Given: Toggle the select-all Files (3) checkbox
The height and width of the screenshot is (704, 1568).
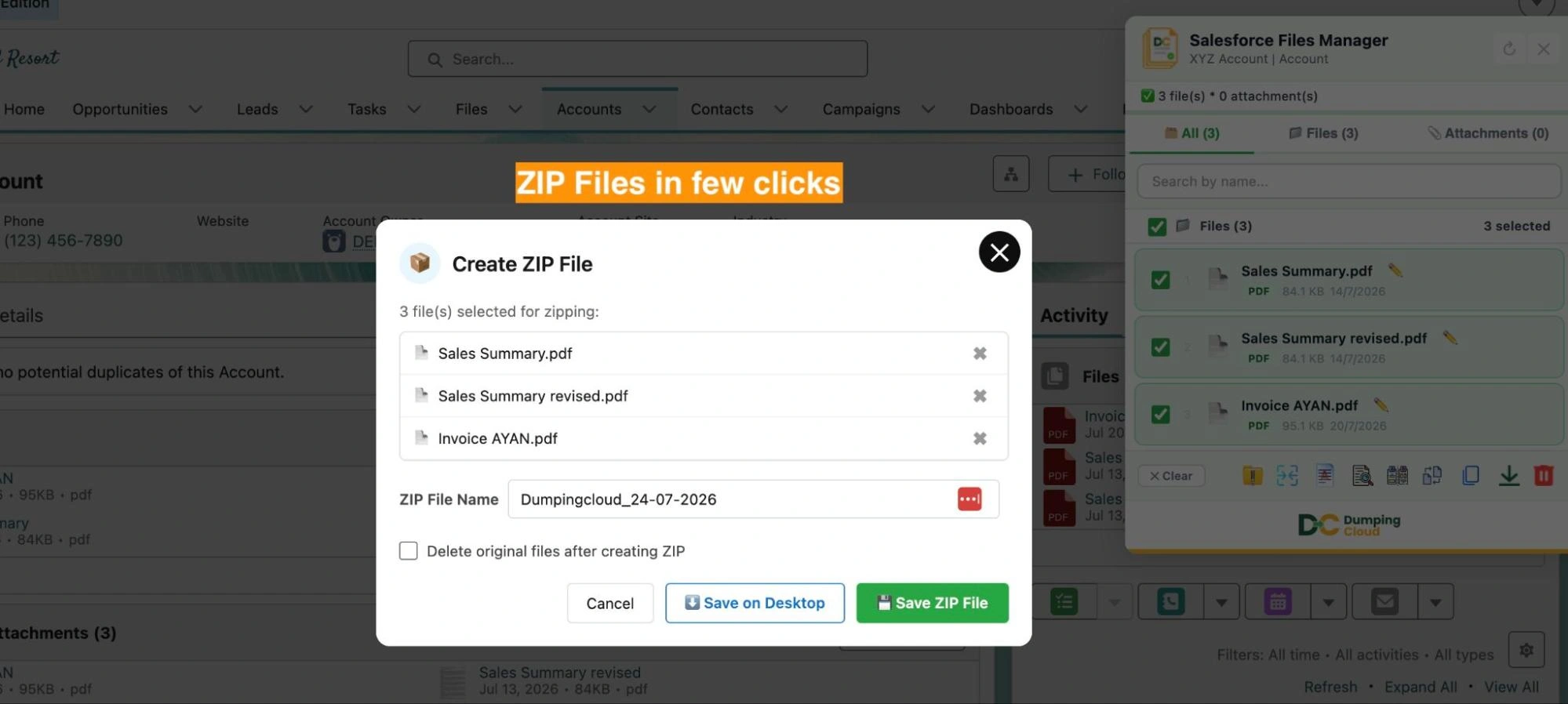Looking at the screenshot, I should click(1157, 227).
